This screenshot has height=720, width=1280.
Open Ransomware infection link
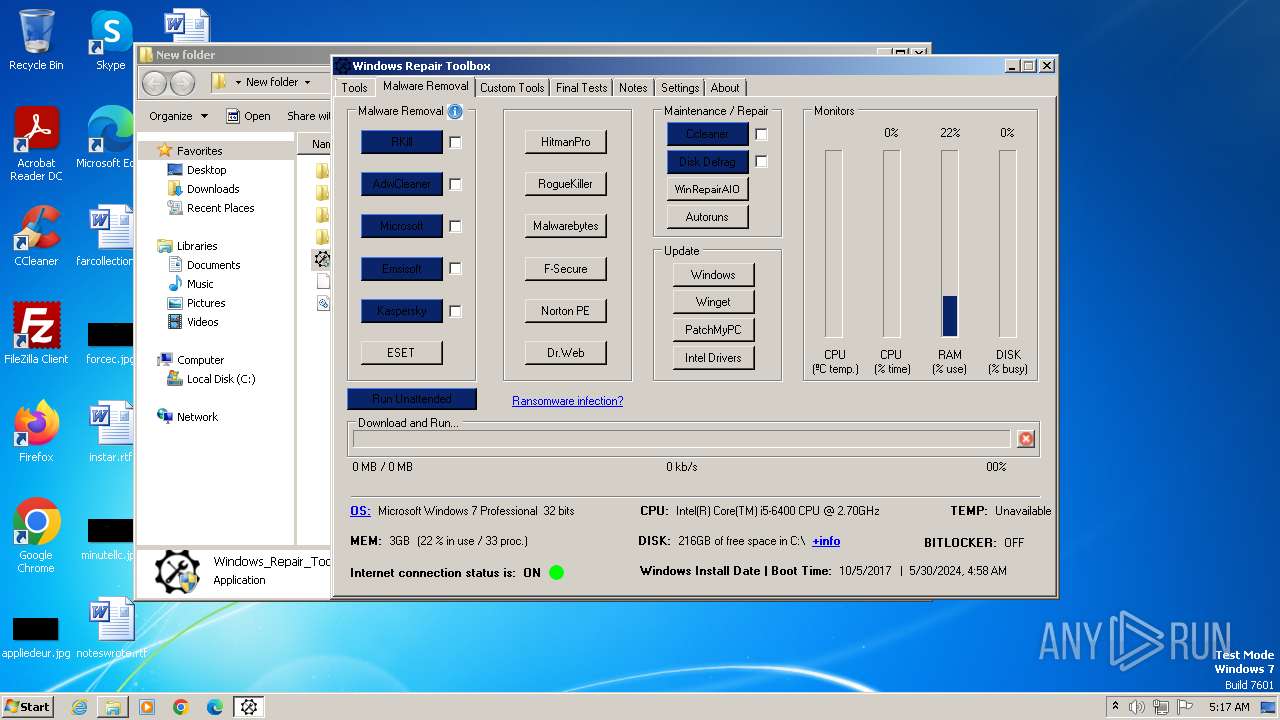567,401
